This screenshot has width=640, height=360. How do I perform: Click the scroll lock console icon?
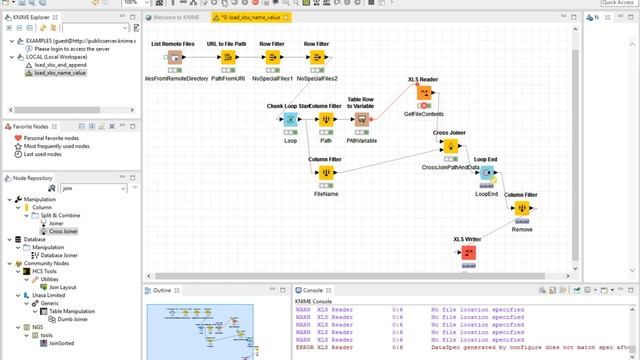pyautogui.click(x=552, y=290)
